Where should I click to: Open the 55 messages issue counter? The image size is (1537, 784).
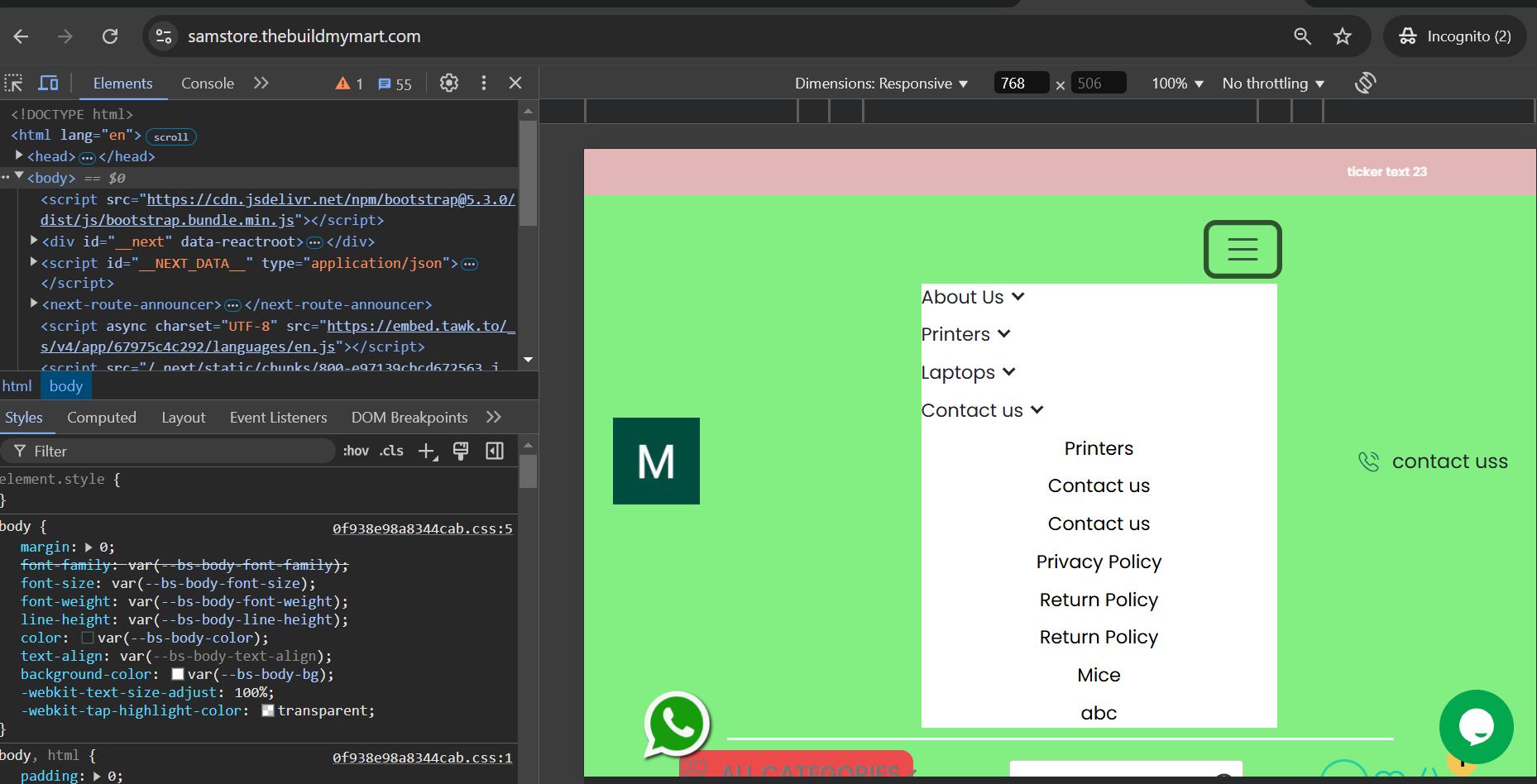[395, 84]
